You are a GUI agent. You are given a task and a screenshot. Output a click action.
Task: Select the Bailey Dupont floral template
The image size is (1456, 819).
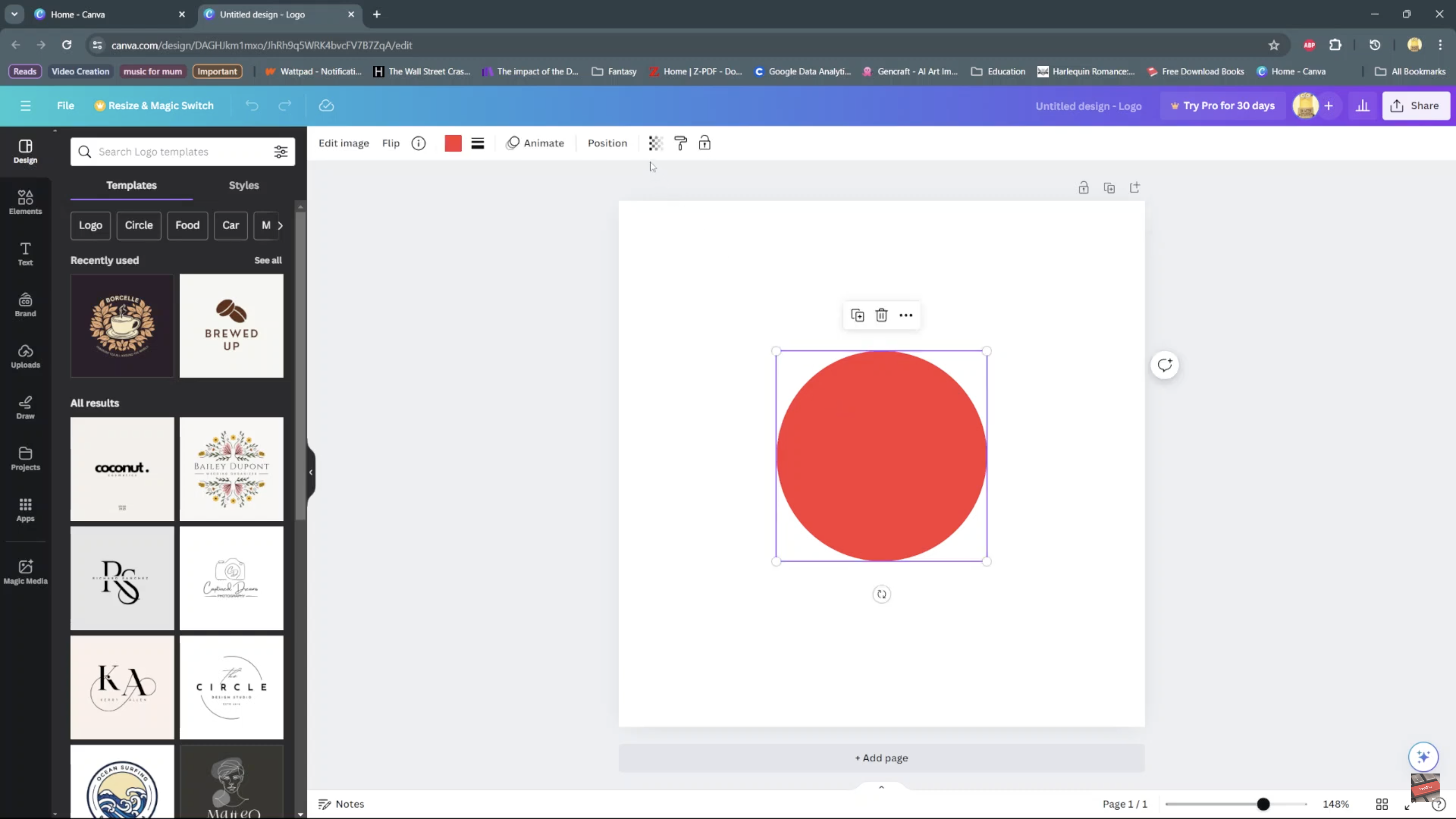pyautogui.click(x=231, y=469)
